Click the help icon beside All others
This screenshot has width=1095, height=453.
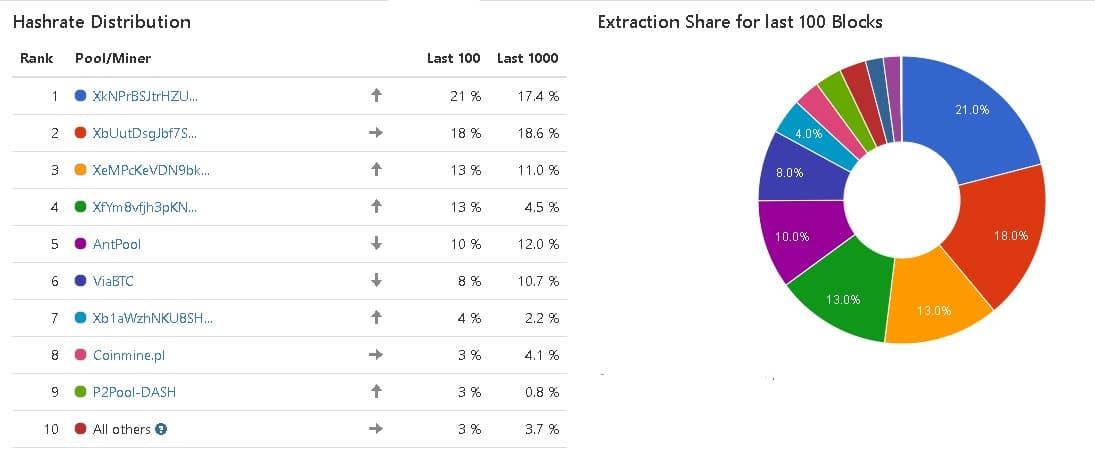pyautogui.click(x=161, y=429)
